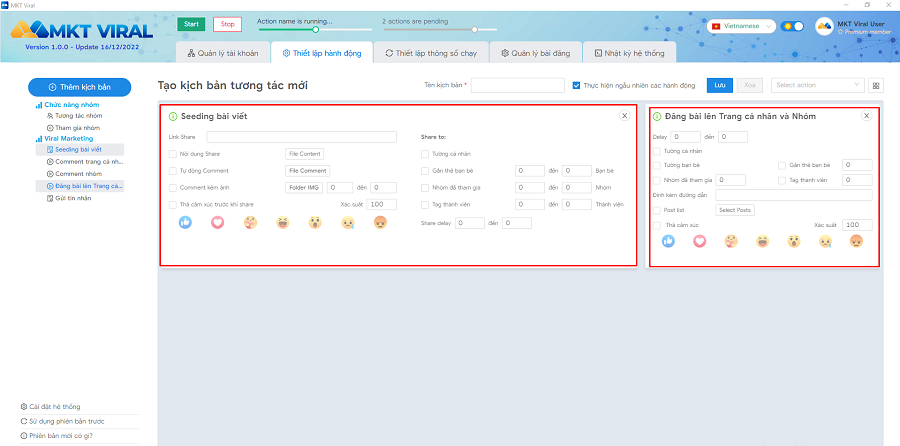Click the grid layout icon beside Select action
Viewport: 900px width, 446px height.
877,86
